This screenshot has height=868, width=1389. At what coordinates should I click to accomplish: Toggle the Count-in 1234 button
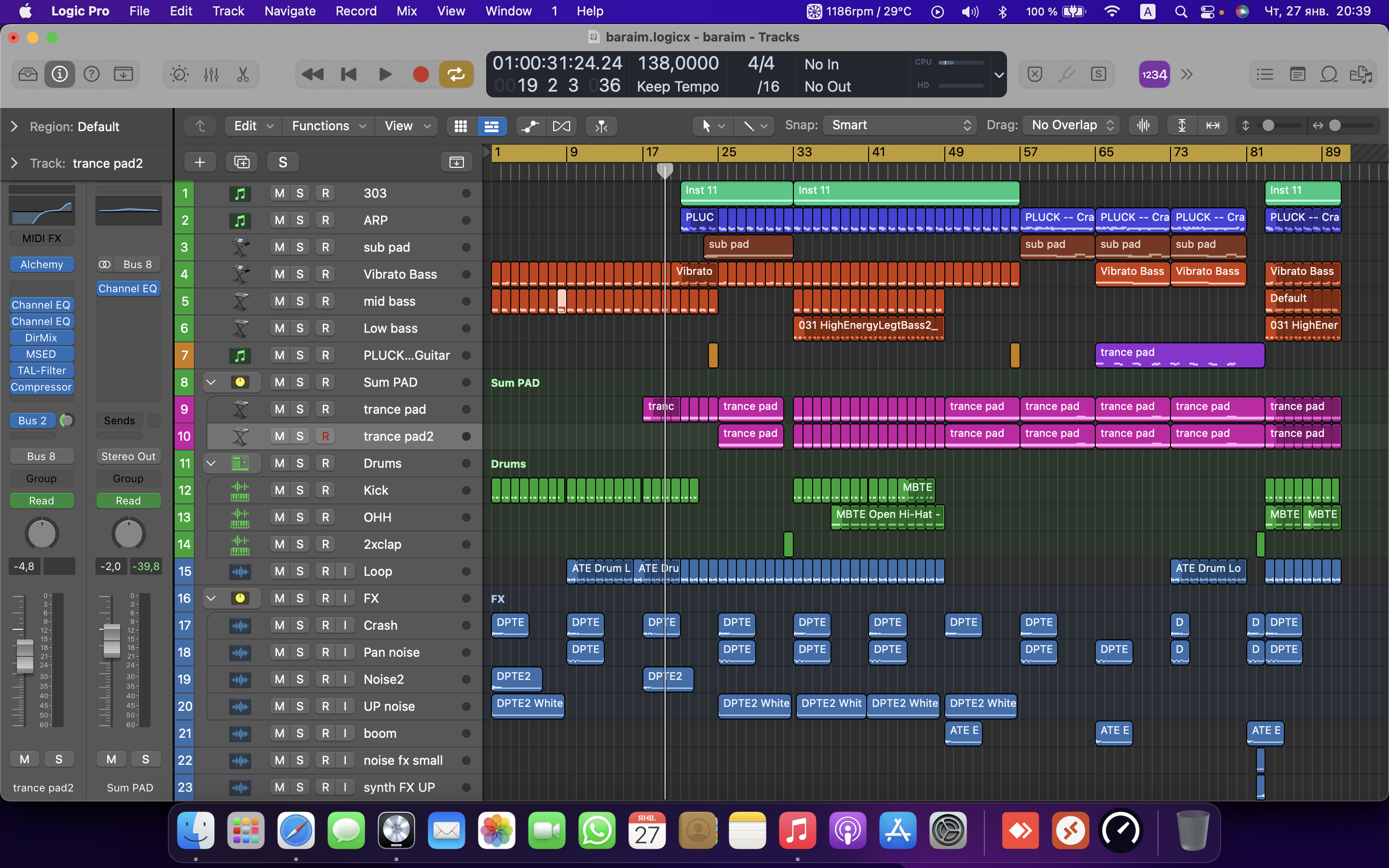click(1154, 74)
